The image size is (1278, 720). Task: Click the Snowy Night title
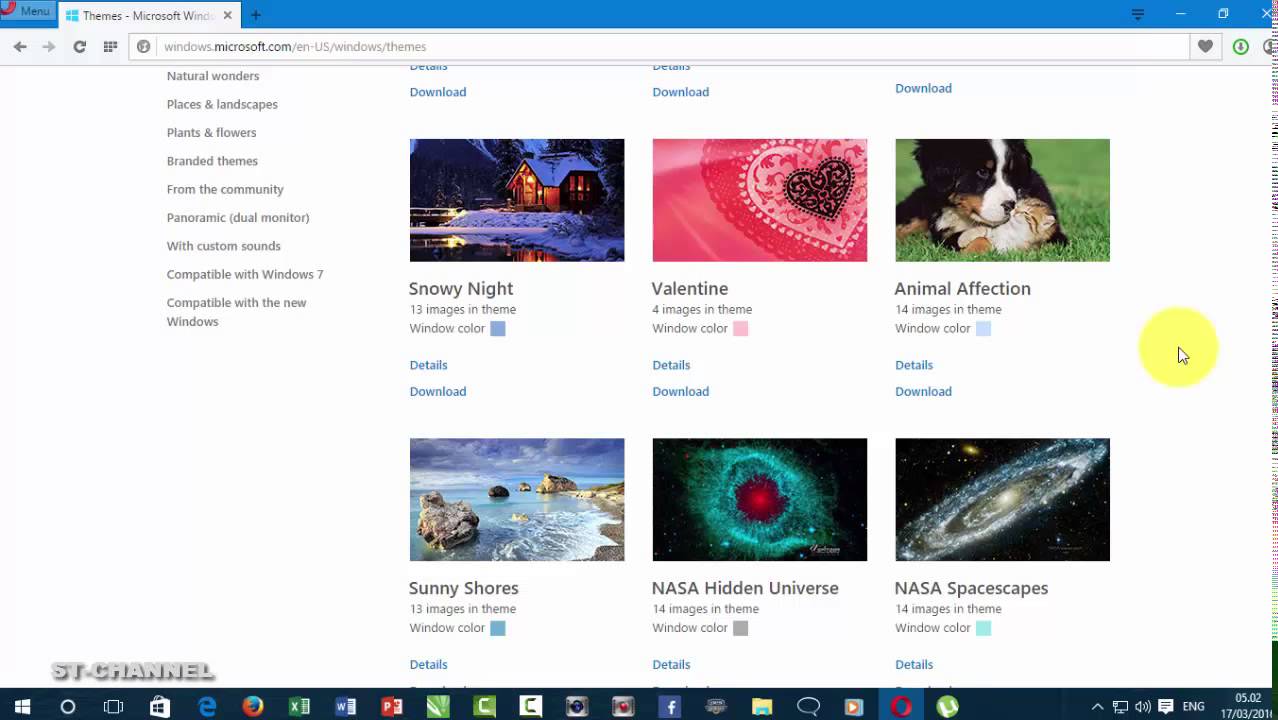pos(461,288)
